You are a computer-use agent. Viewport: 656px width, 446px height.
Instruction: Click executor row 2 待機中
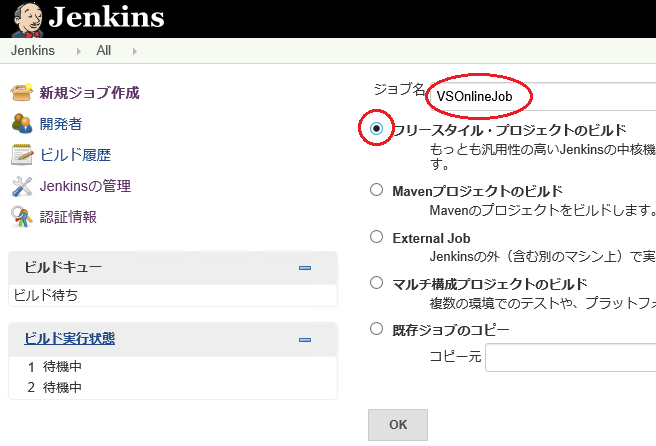pos(54,387)
